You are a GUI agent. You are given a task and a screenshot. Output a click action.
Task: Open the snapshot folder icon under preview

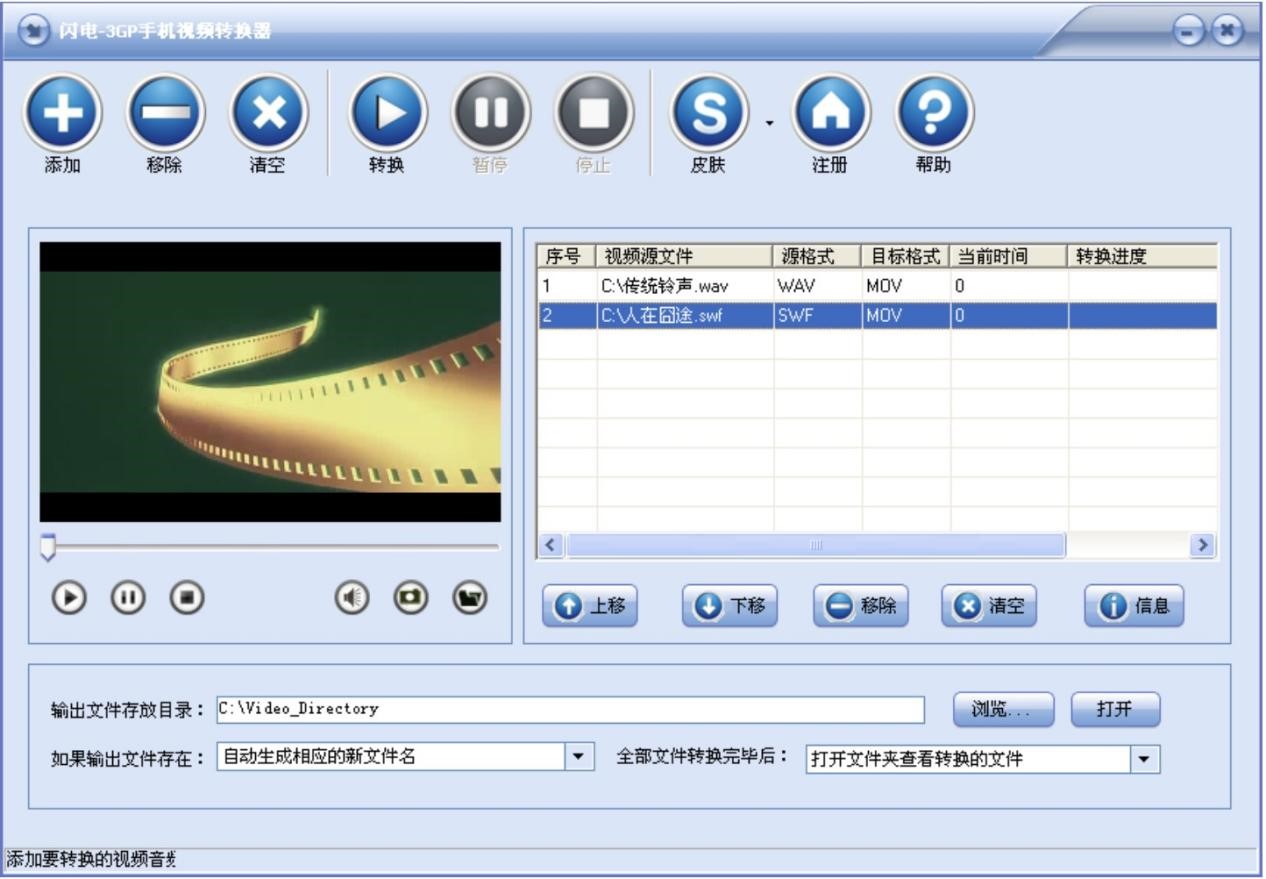[x=470, y=598]
